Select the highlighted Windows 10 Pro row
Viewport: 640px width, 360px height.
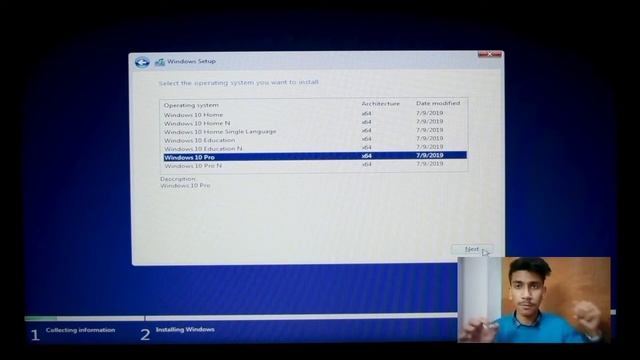click(x=315, y=156)
